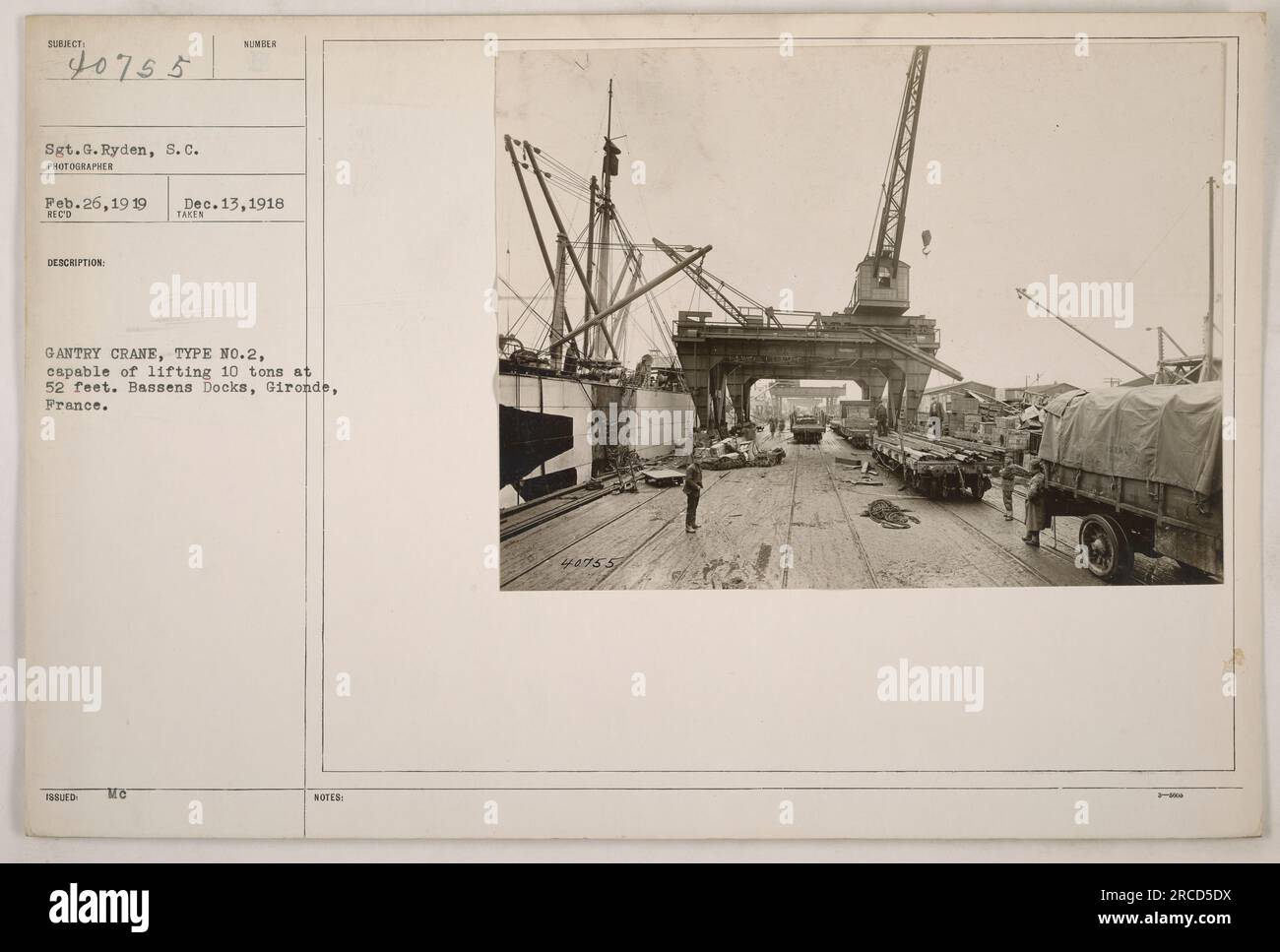The height and width of the screenshot is (952, 1280).
Task: Click the line '52 feet. Bassens Docks, Gironde,'
Action: pos(190,390)
